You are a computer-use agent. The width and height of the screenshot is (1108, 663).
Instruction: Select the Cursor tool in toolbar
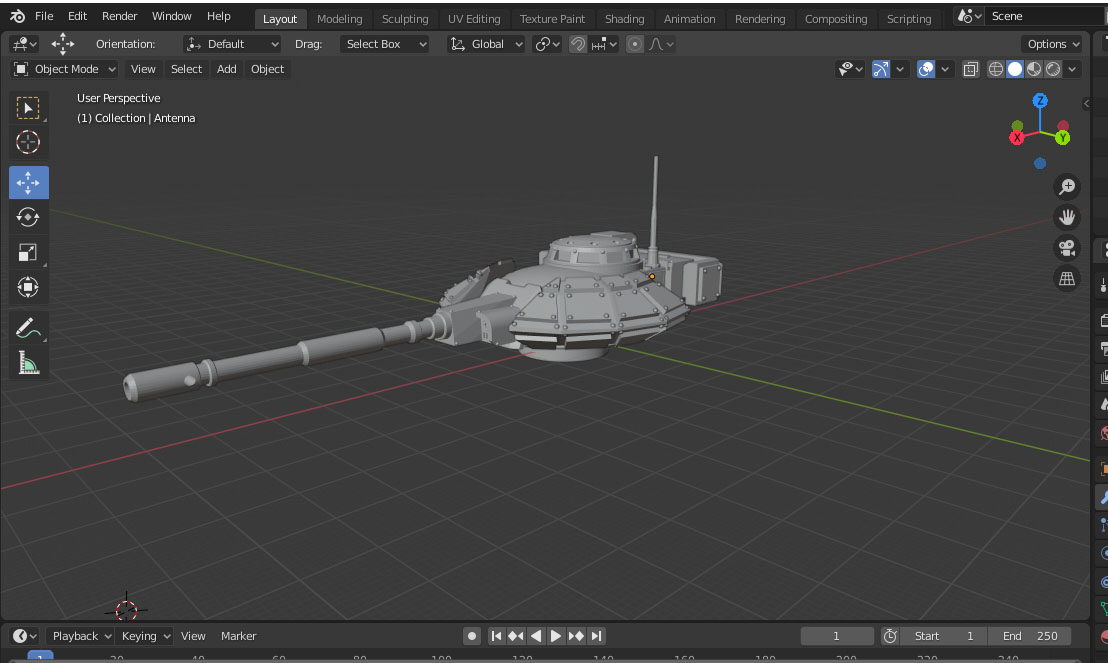pos(28,143)
